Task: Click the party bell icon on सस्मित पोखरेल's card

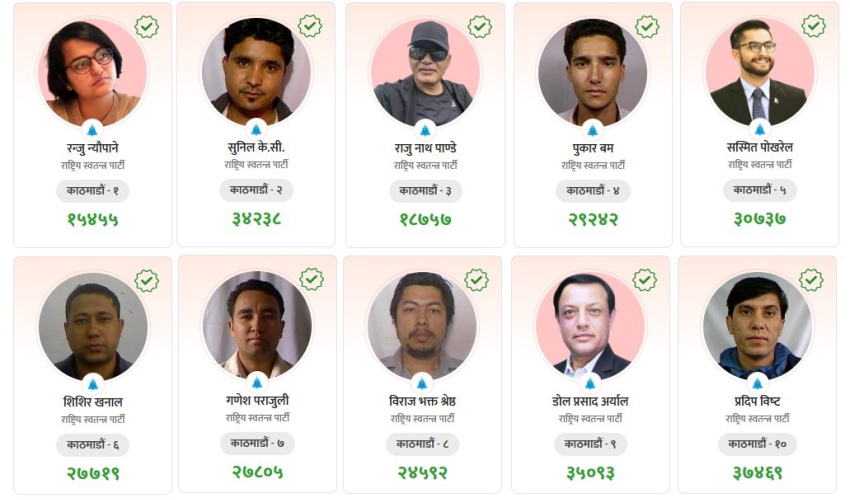Action: (759, 129)
